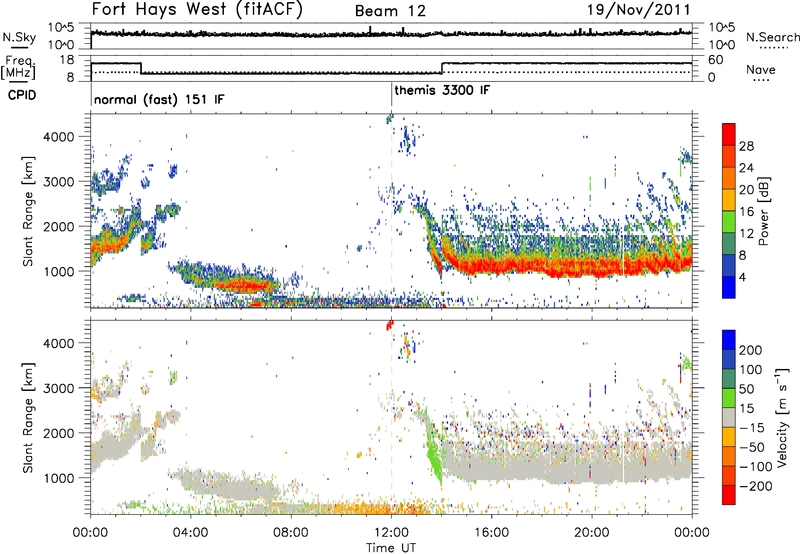Image resolution: width=800 pixels, height=554 pixels.
Task: Click the "-200" velocity colorbar tick
Action: click(x=754, y=486)
